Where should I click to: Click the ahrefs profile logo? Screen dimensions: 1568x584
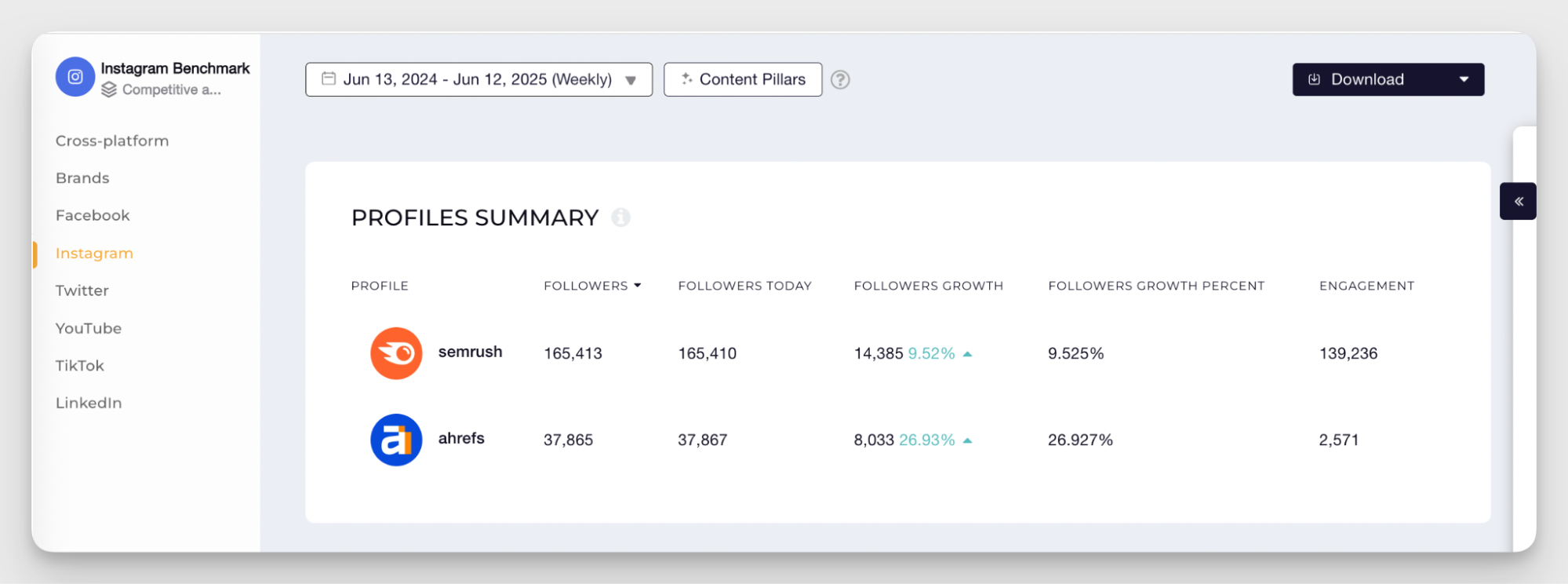point(396,440)
